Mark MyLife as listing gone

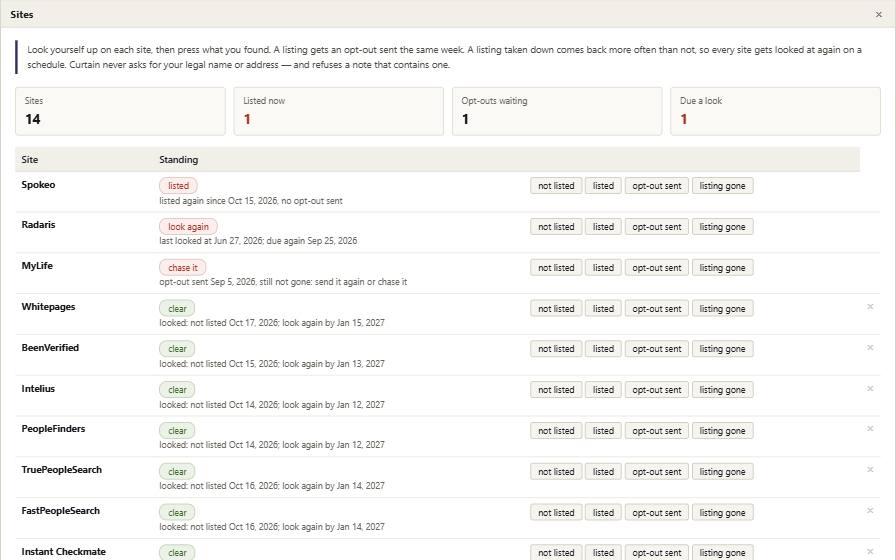[722, 267]
